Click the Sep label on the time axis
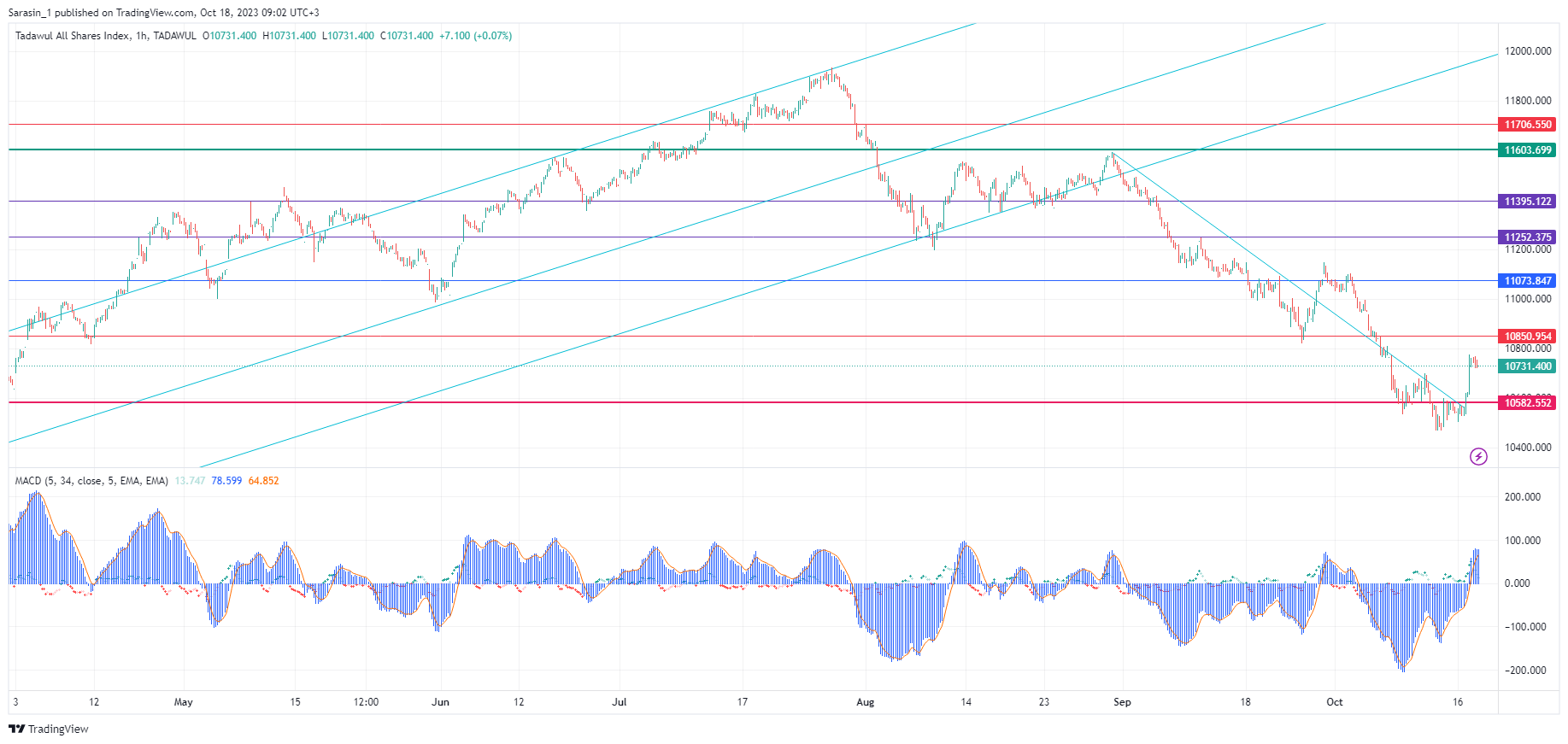 (1122, 702)
